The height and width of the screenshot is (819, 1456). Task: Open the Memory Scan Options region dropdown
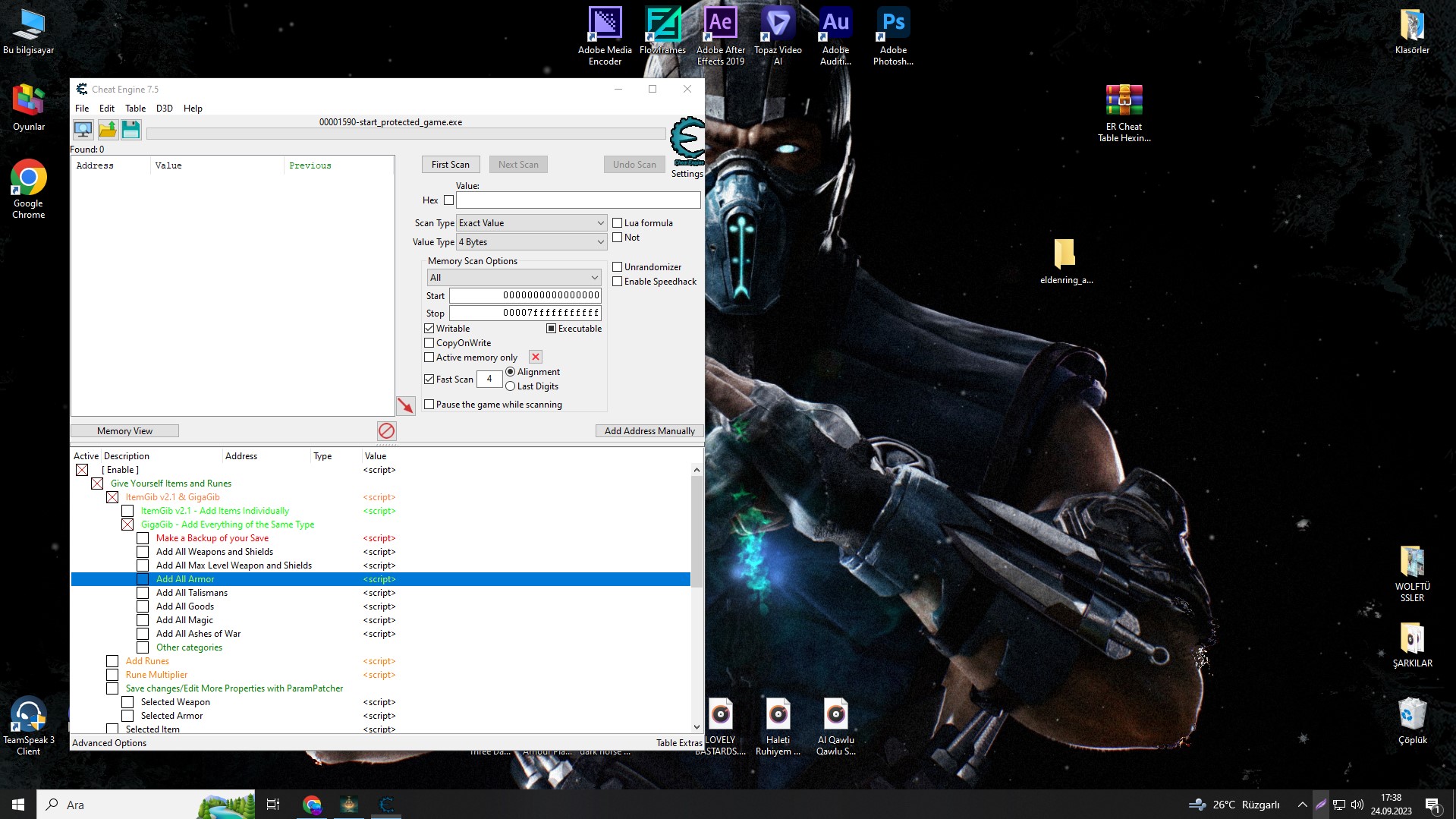(514, 278)
